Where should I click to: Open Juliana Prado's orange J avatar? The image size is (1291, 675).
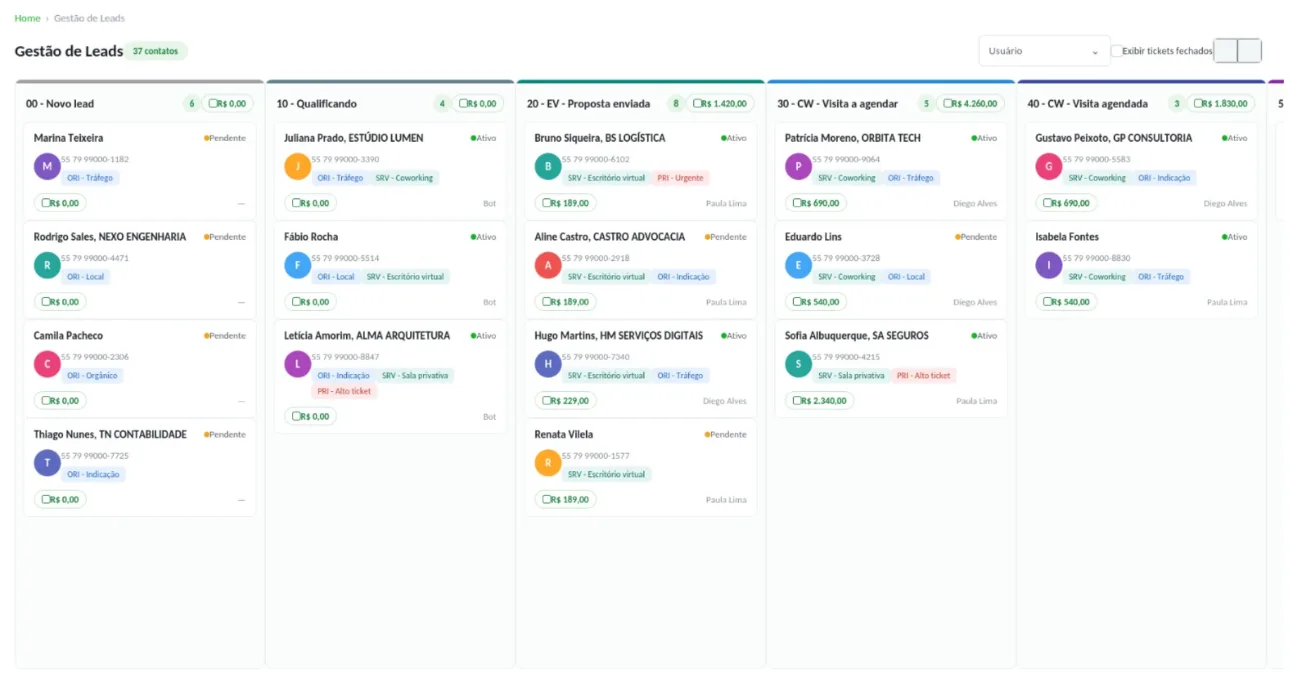(298, 167)
